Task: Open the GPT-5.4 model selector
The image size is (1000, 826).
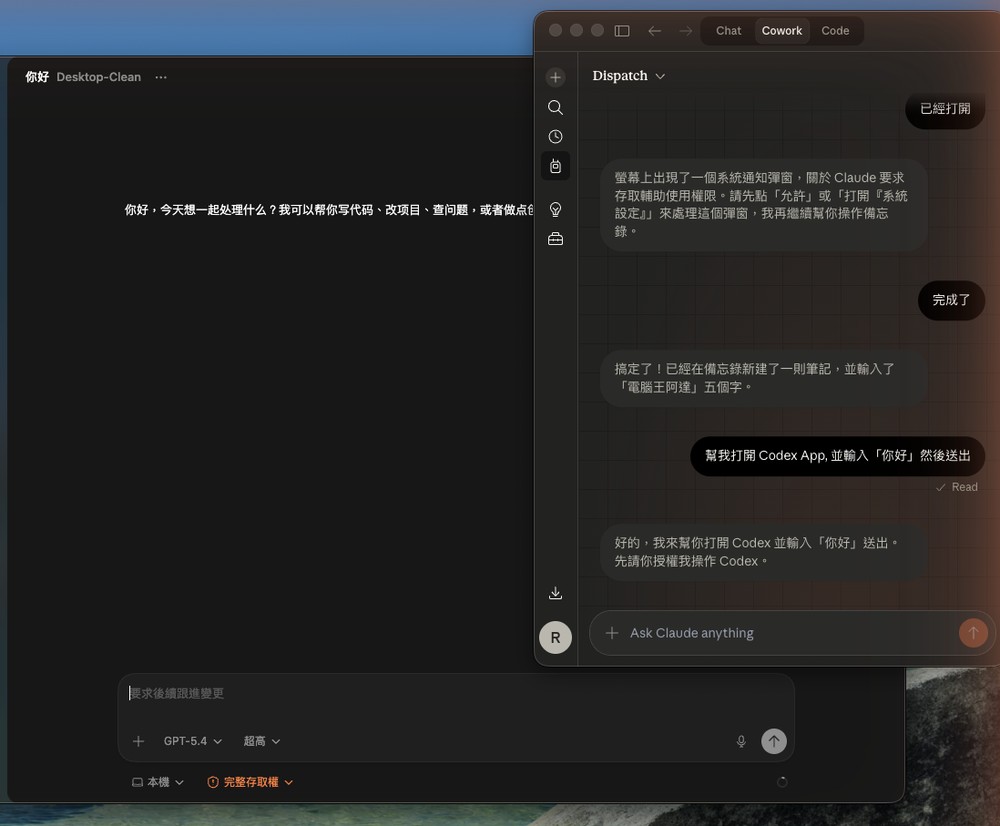Action: [190, 741]
